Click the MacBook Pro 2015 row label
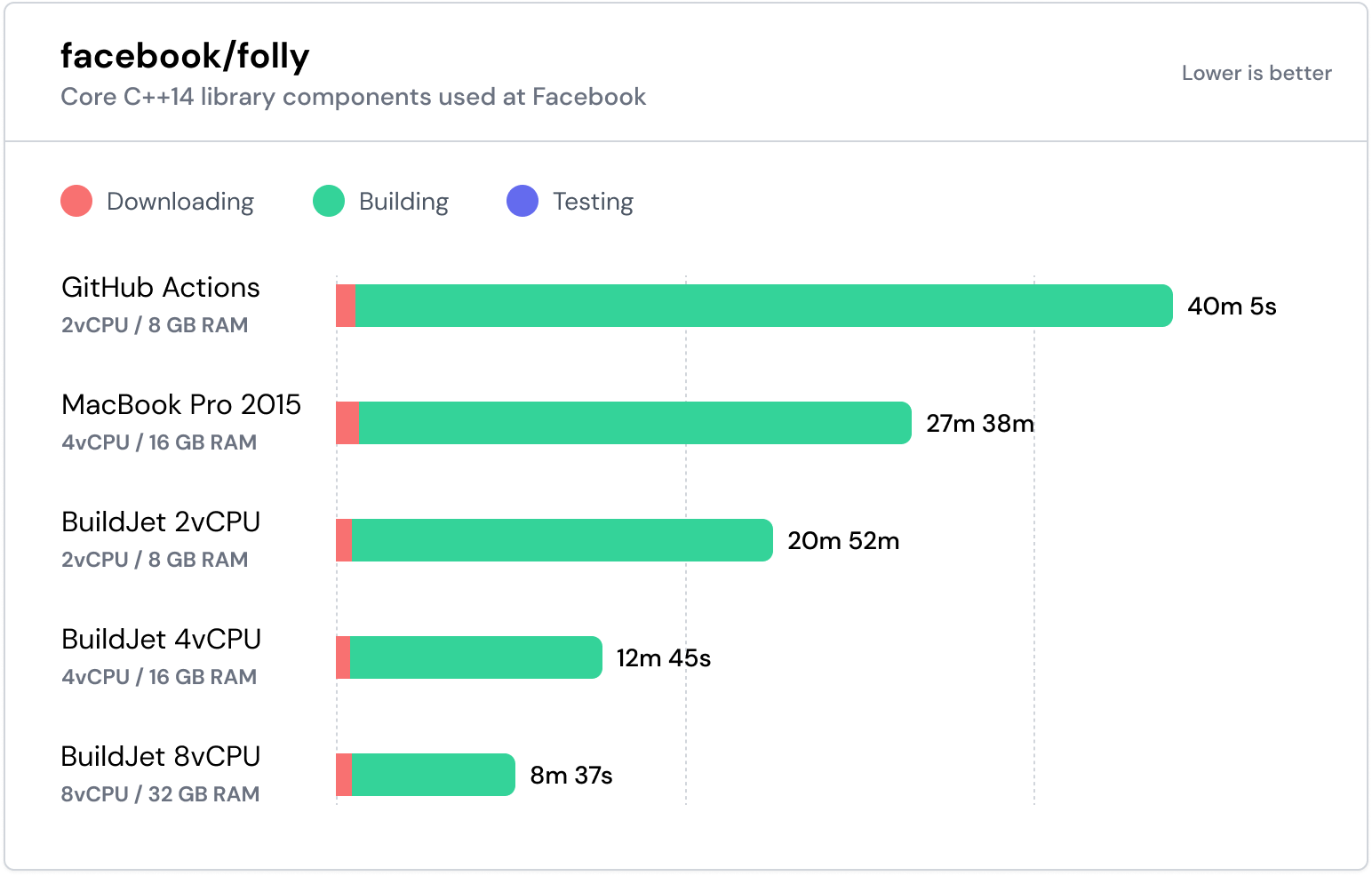The height and width of the screenshot is (876, 1372). point(181,405)
